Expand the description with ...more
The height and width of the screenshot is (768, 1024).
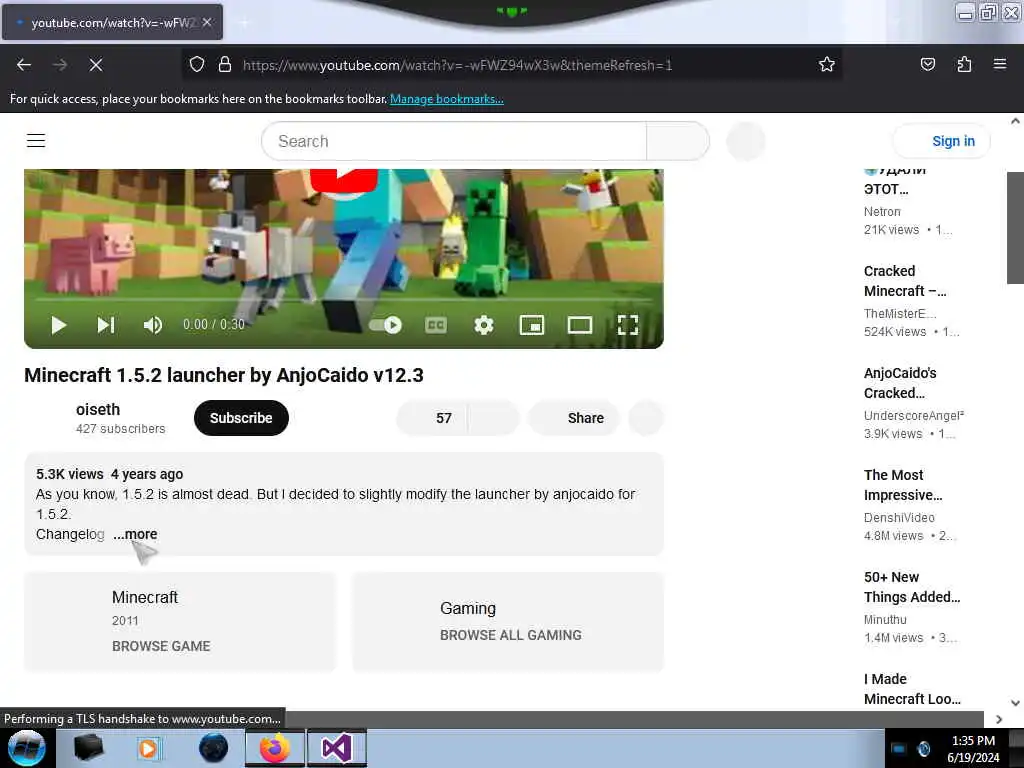(135, 534)
